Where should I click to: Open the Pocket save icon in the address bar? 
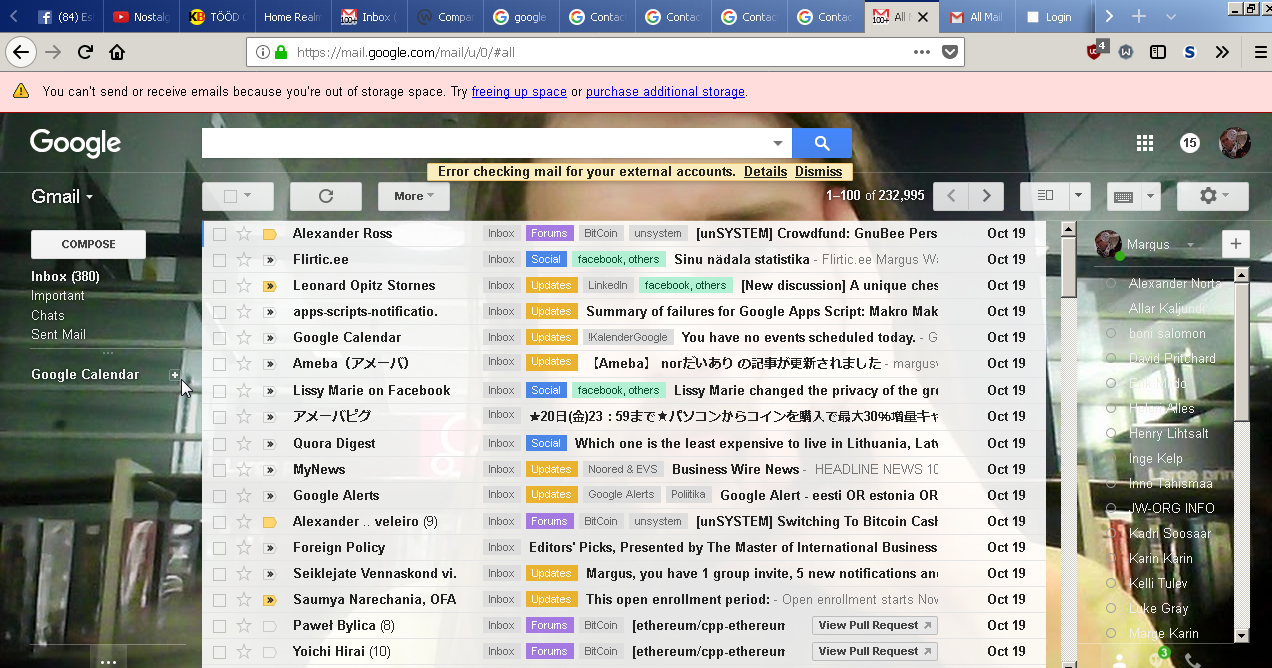click(x=950, y=52)
